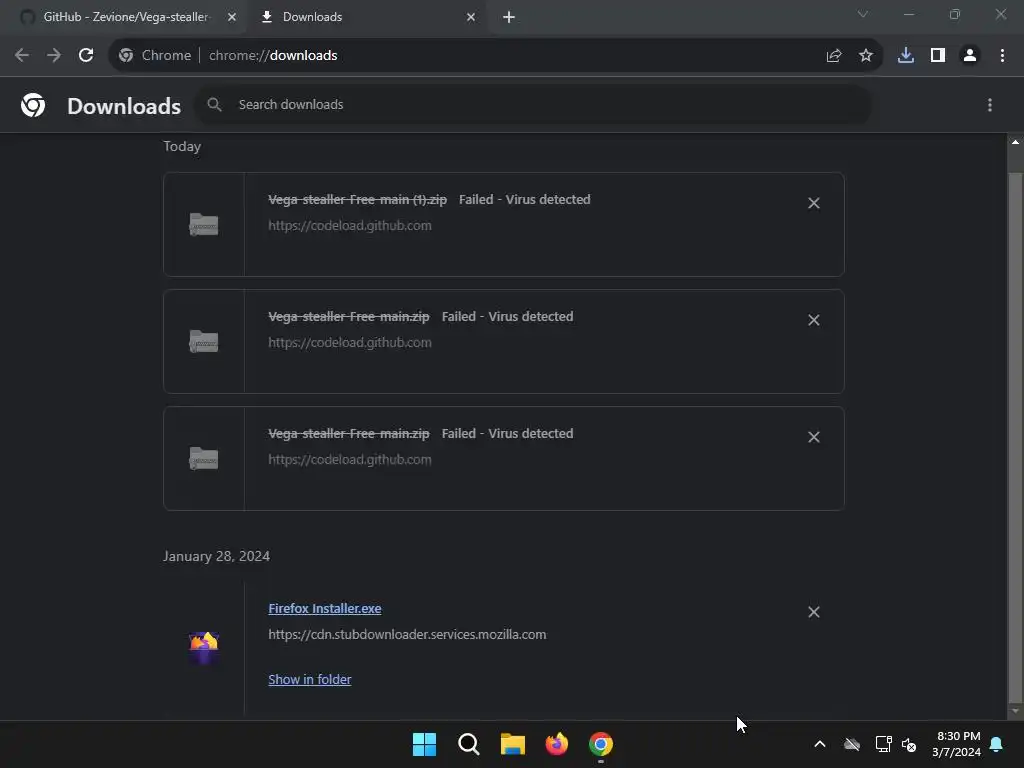Viewport: 1024px width, 768px height.
Task: Launch Firefox from taskbar
Action: coord(556,744)
